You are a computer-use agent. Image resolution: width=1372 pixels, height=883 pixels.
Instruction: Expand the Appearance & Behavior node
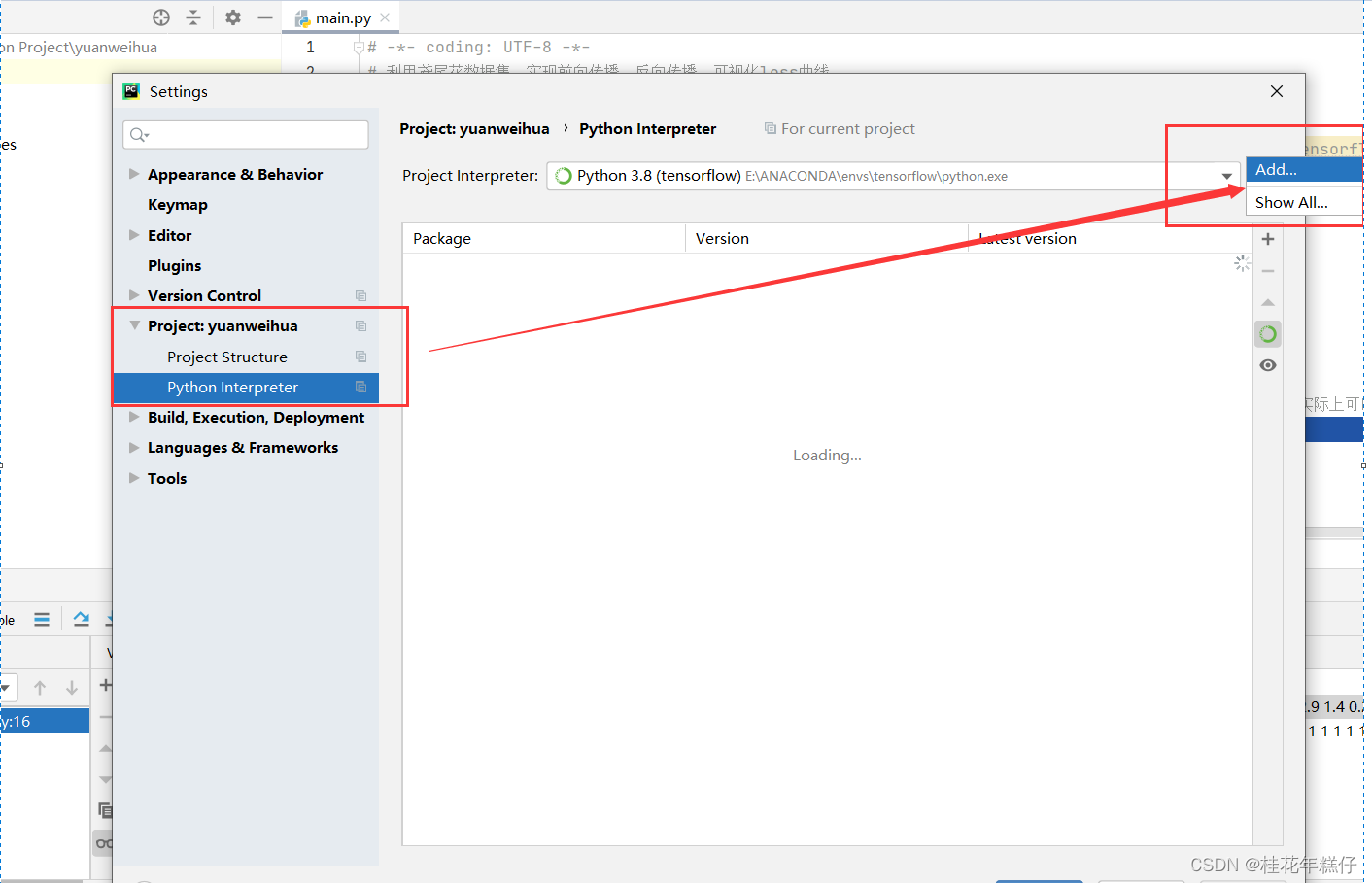134,174
